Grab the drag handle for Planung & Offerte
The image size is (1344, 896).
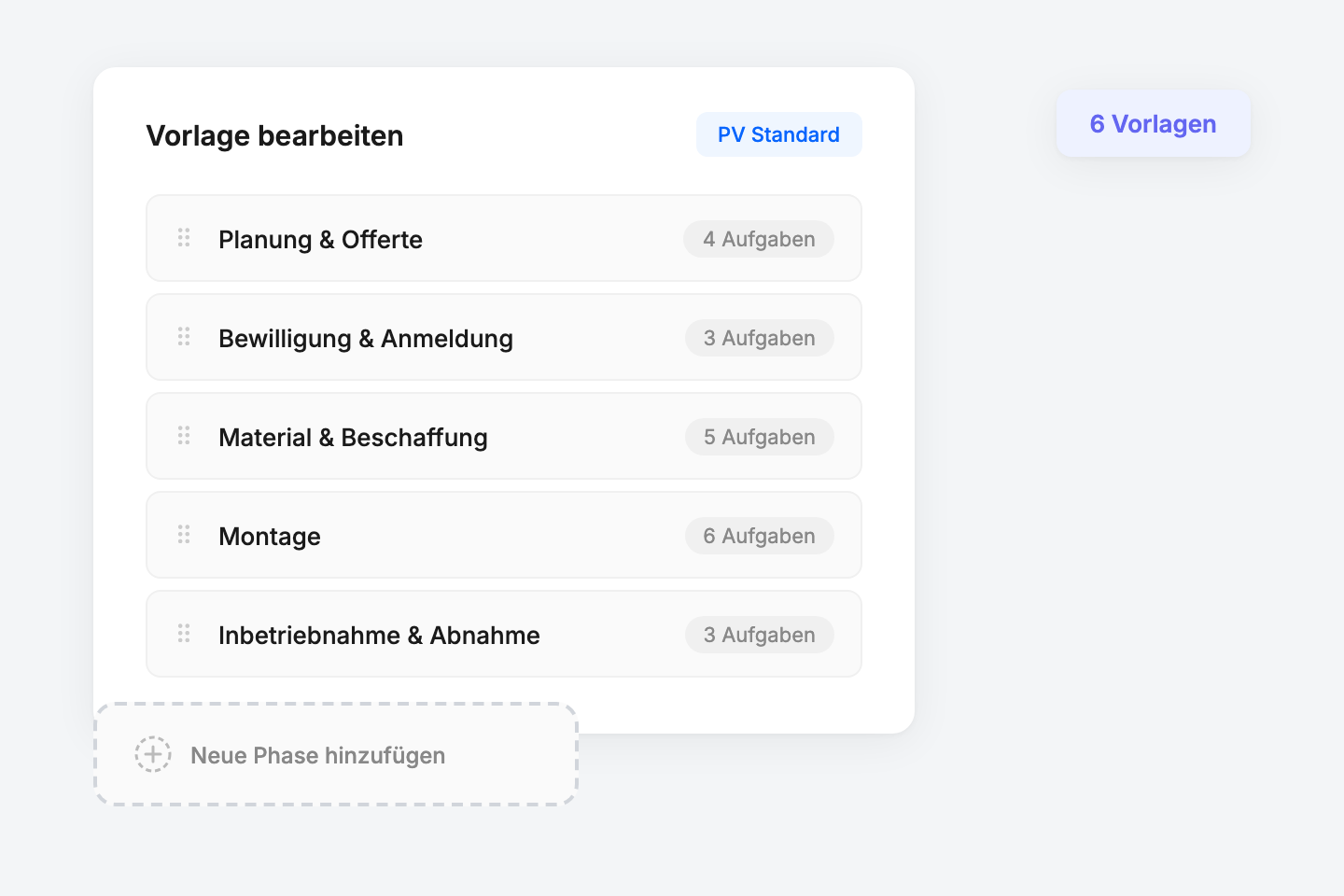click(183, 238)
